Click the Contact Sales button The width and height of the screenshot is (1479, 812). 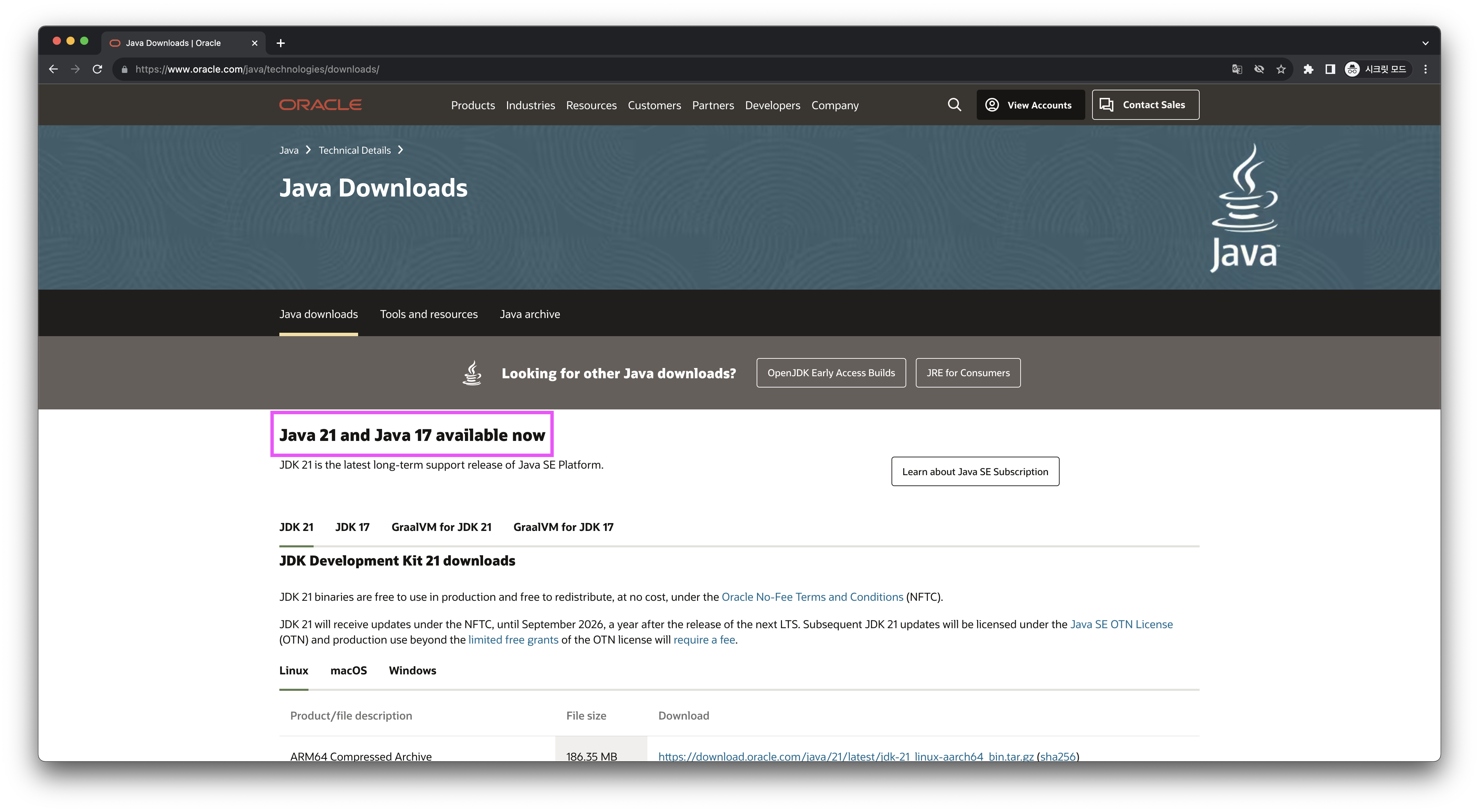pos(1145,104)
